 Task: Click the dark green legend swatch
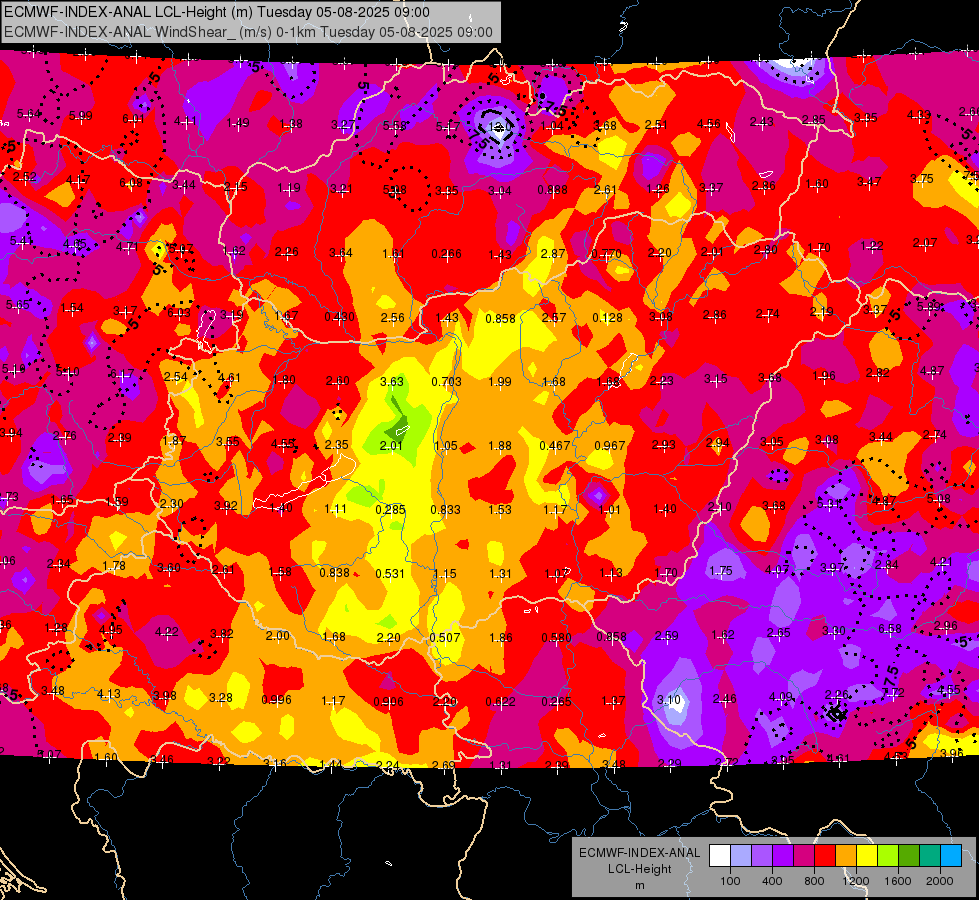pyautogui.click(x=909, y=856)
